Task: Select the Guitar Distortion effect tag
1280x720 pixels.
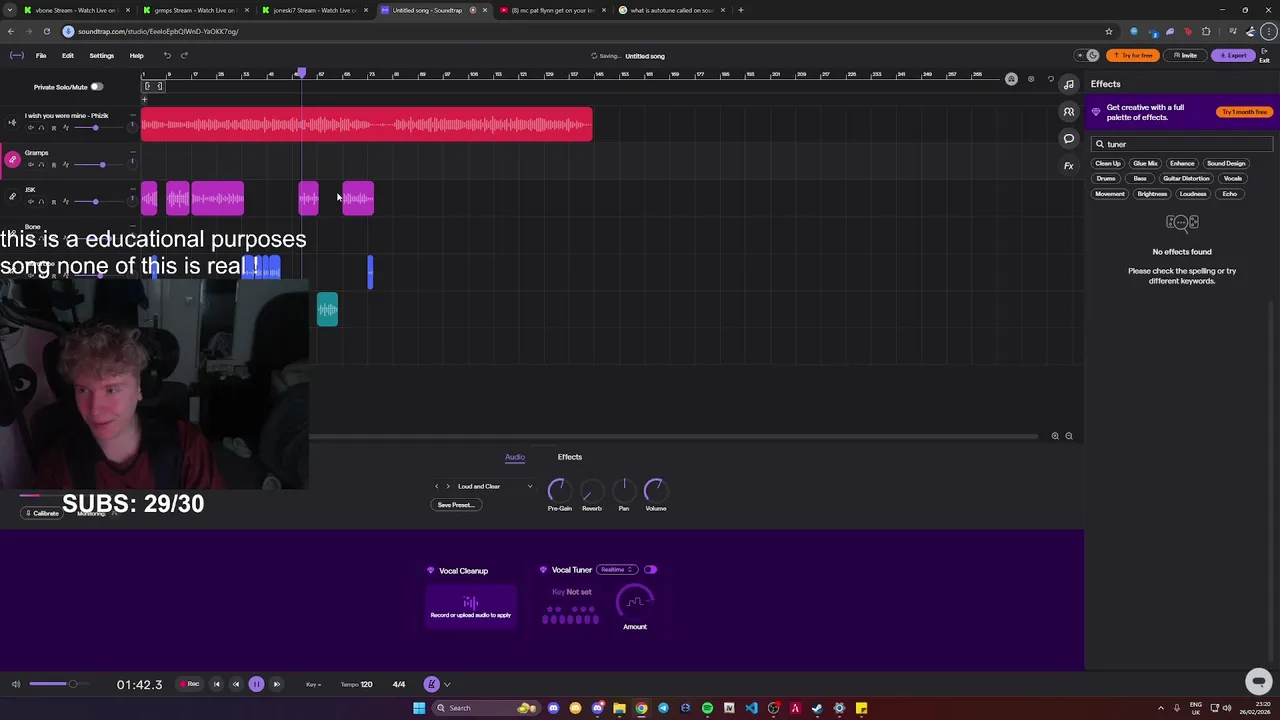Action: [1186, 178]
